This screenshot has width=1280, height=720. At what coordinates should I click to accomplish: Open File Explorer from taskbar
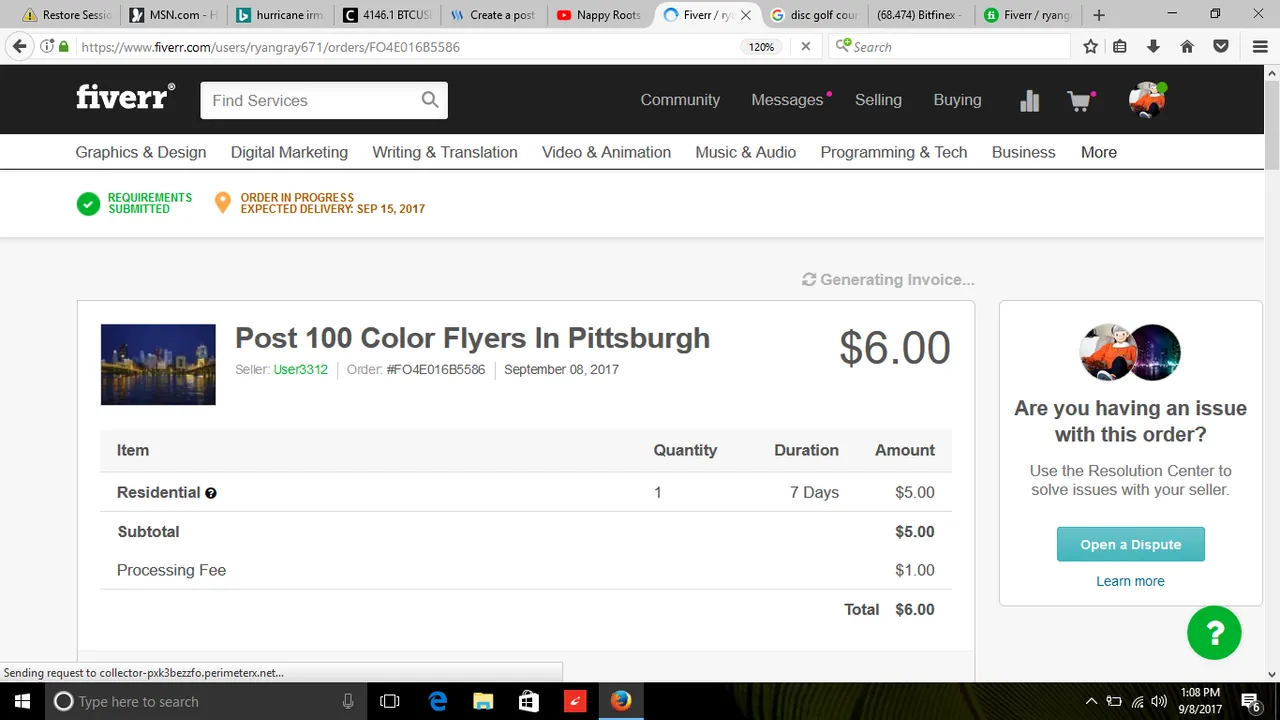(x=483, y=701)
